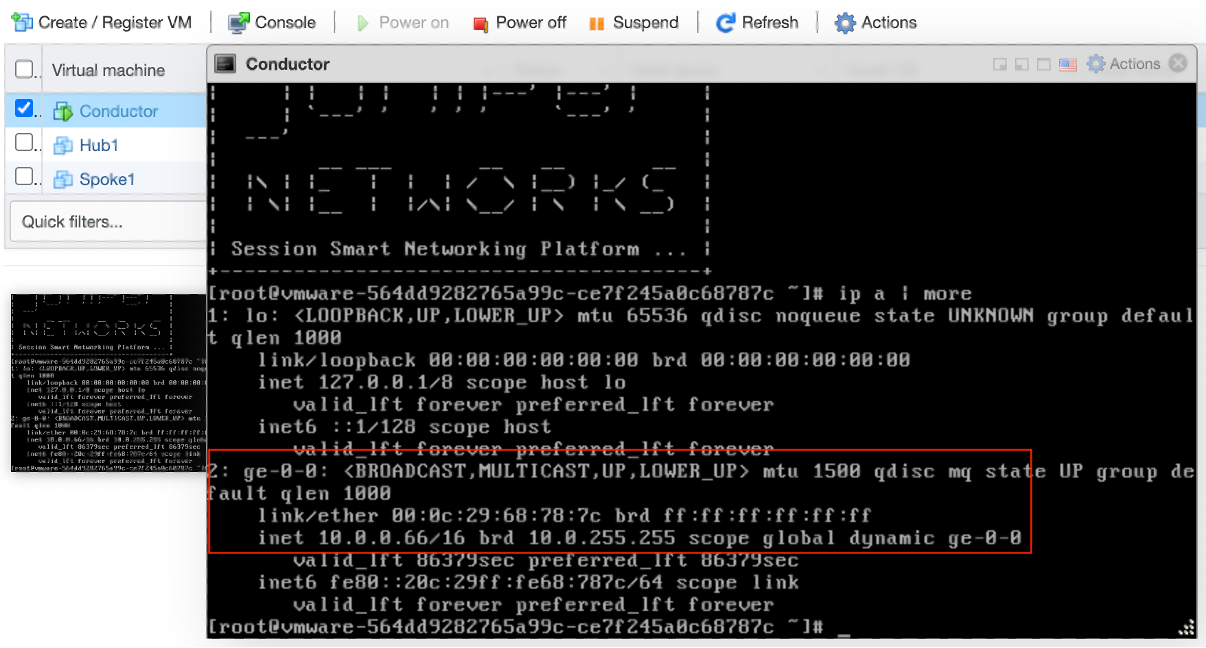
Task: Click the third console window size icon
Action: click(1044, 64)
